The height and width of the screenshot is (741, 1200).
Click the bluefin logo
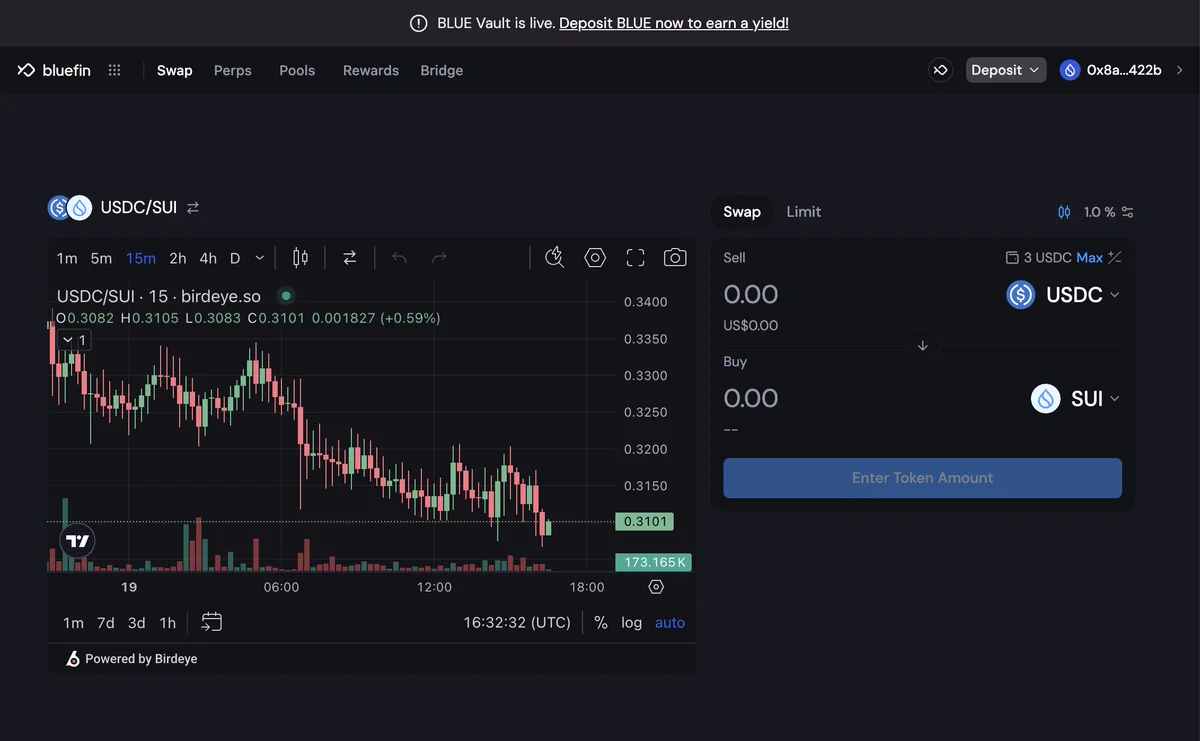point(54,70)
